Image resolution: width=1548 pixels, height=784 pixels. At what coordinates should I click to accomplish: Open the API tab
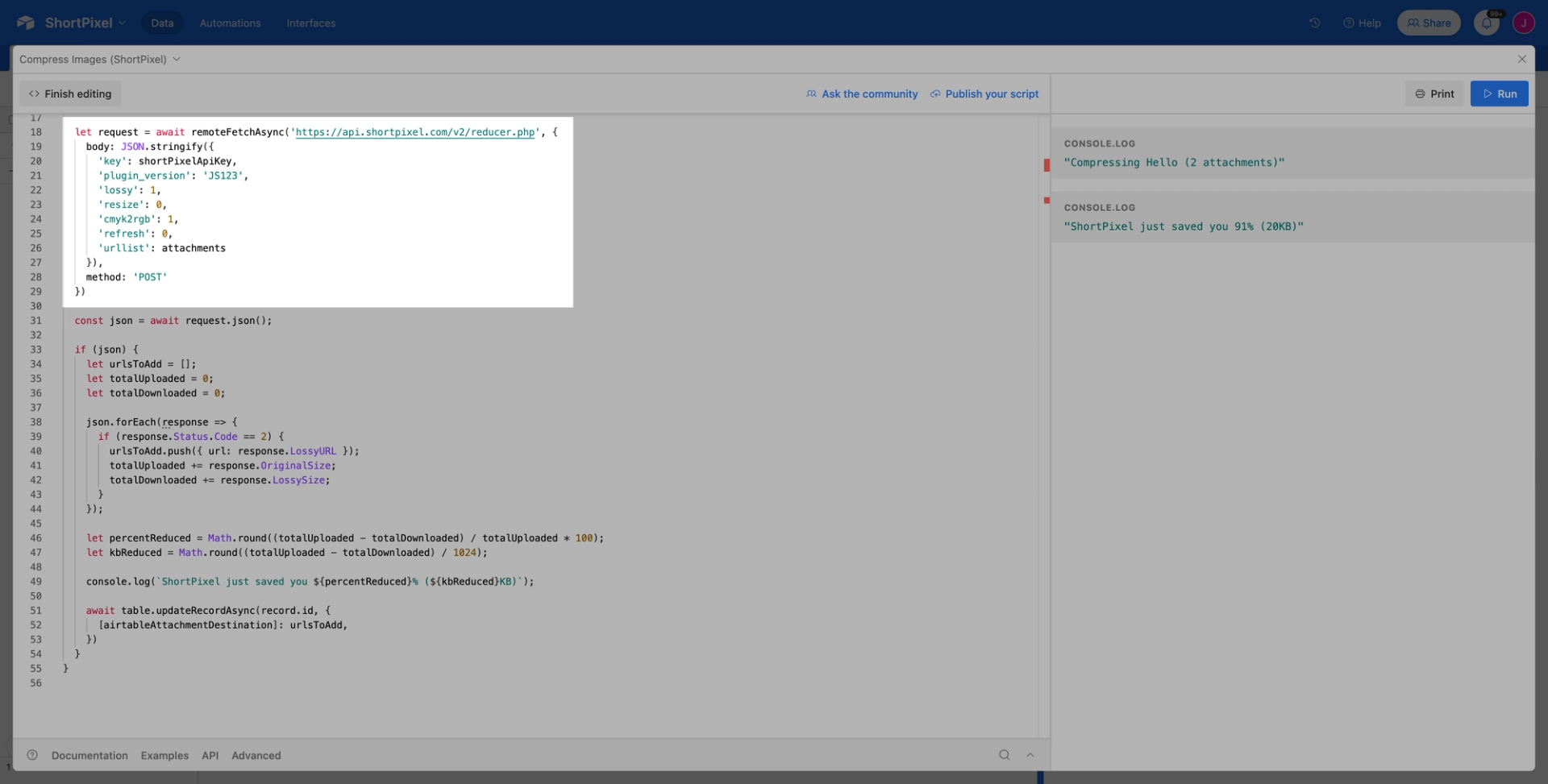[210, 755]
